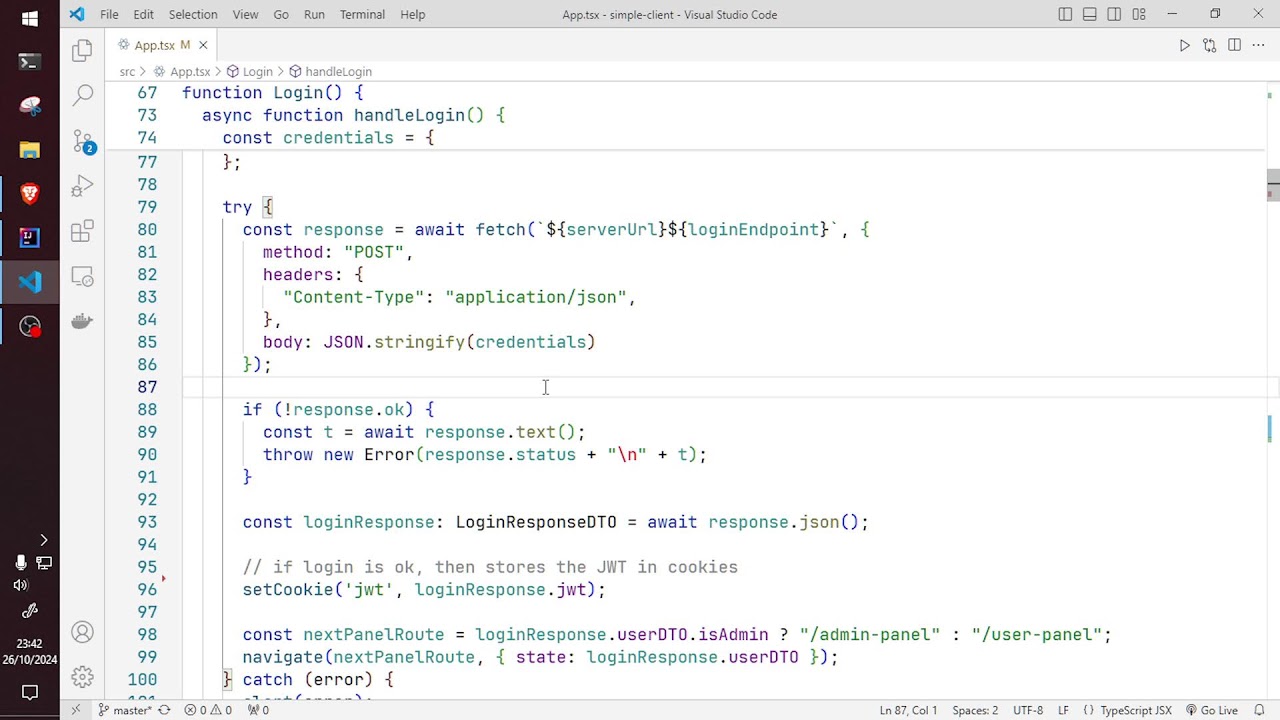Click the Synchronize Changes icon
Image resolution: width=1280 pixels, height=720 pixels.
coord(165,710)
